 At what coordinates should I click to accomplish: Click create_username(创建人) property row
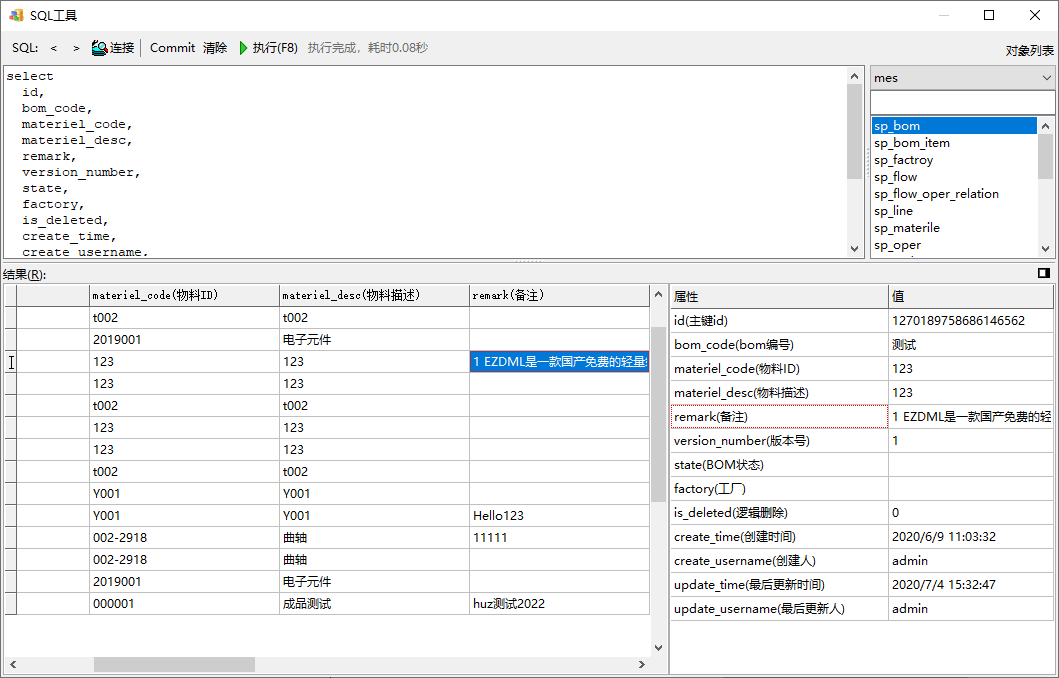pos(779,560)
